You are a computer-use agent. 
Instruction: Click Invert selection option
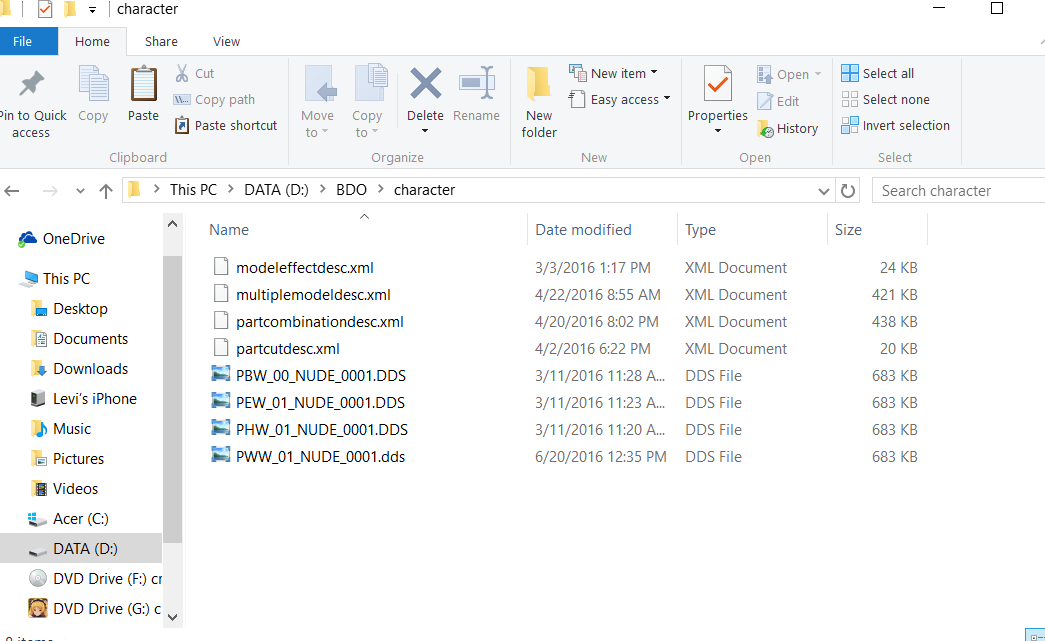[x=895, y=126]
